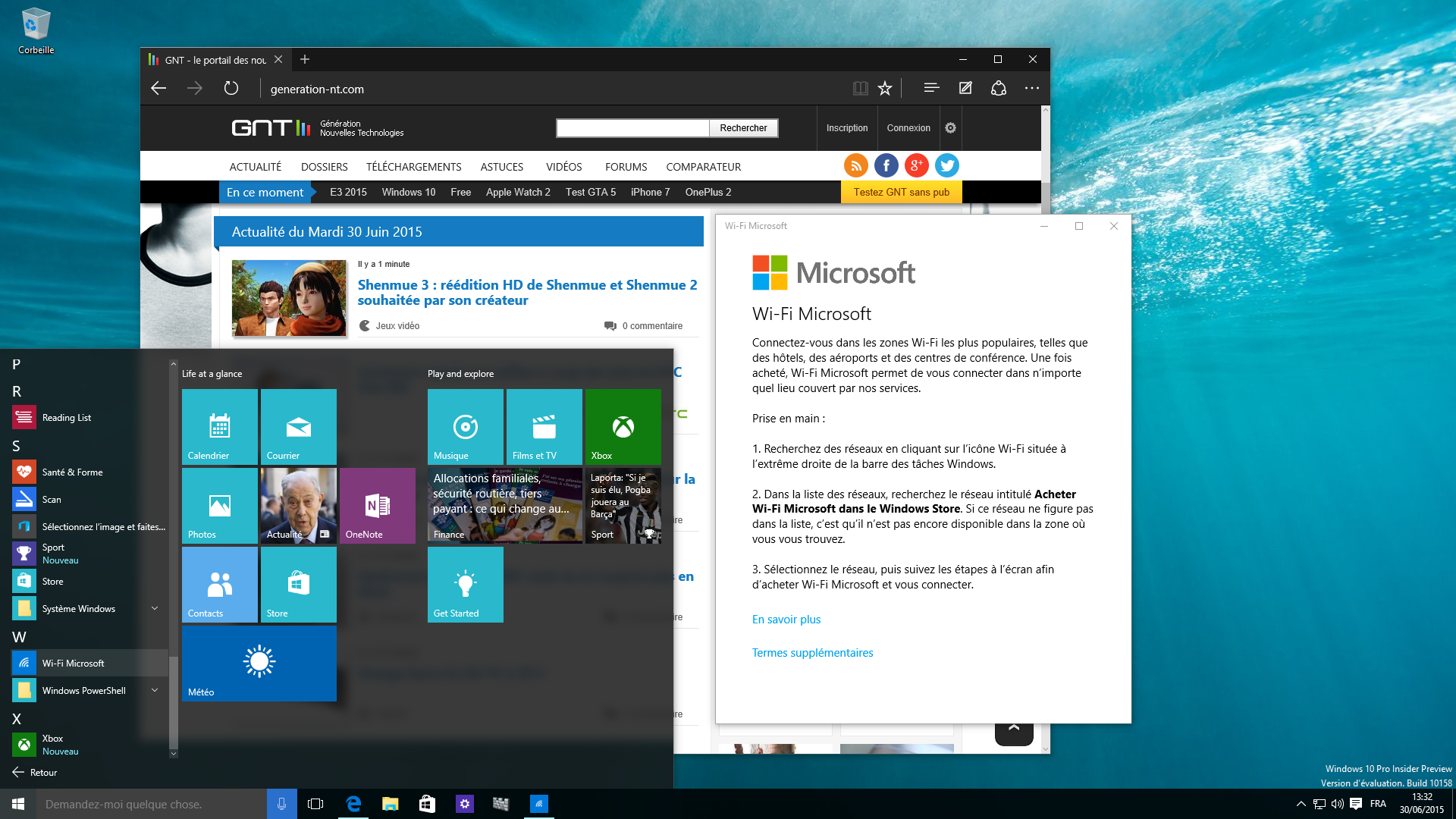Go forward with the Edge arrow button
This screenshot has width=1456, height=819.
pyautogui.click(x=195, y=89)
